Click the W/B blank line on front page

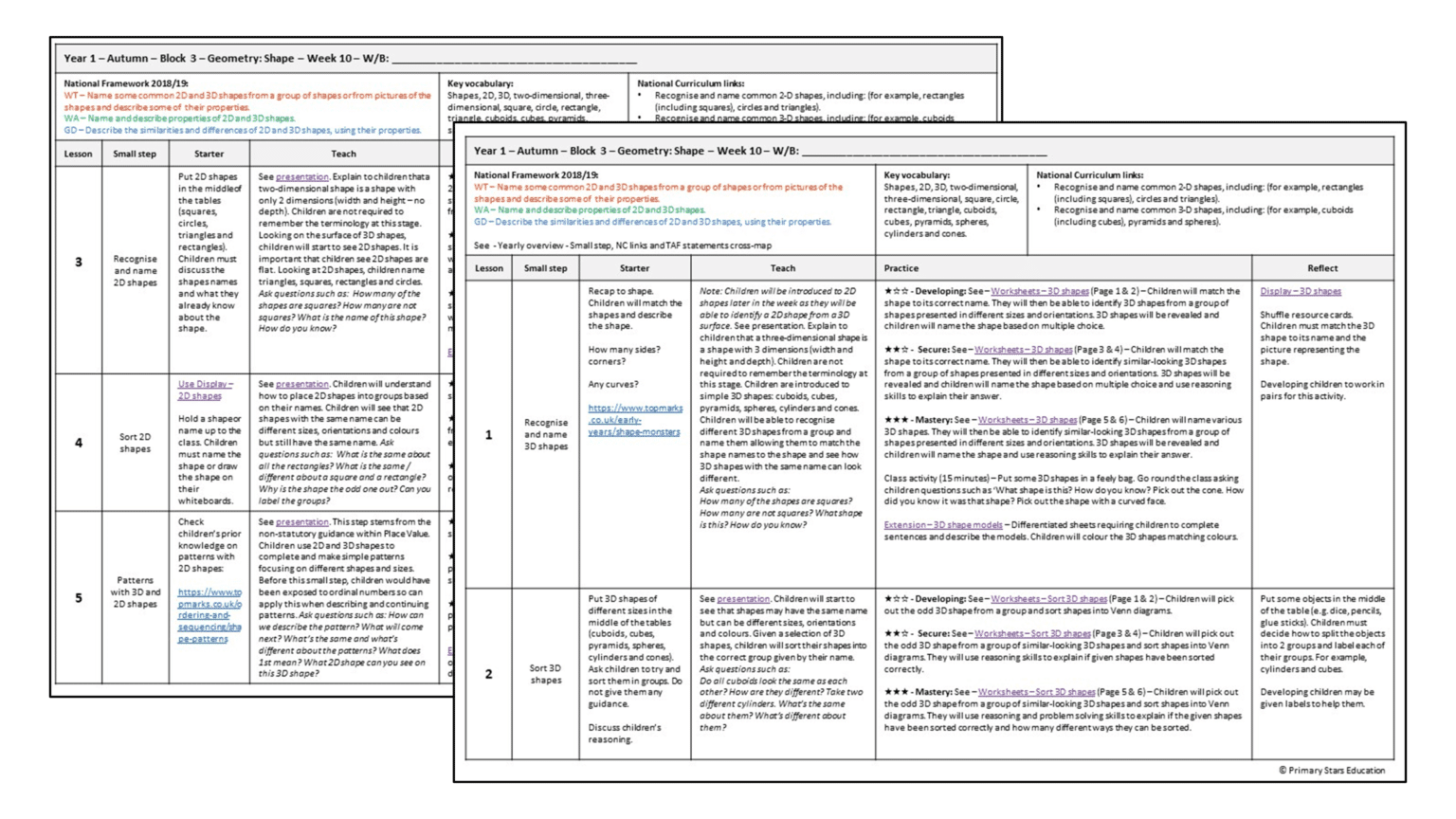(924, 152)
